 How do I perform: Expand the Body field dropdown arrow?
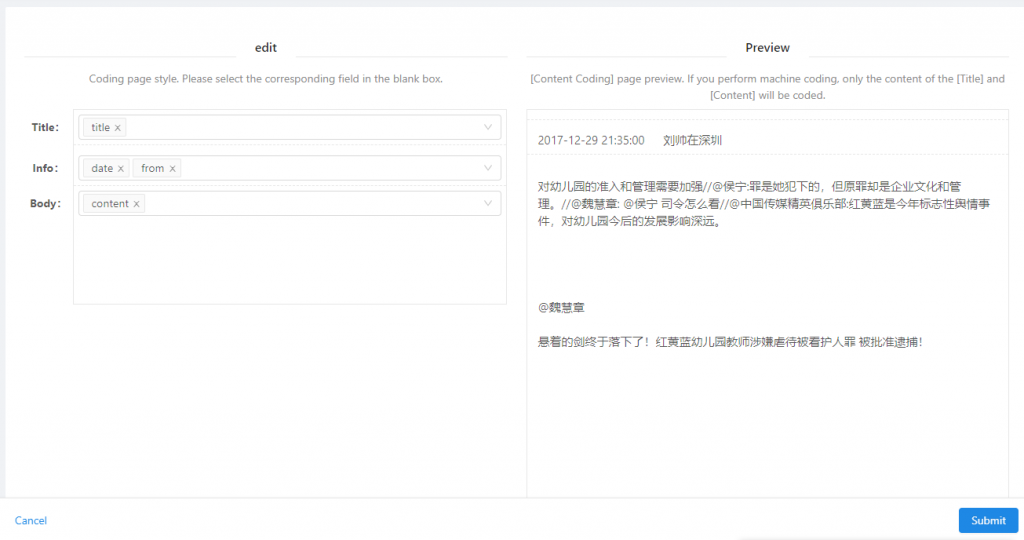(x=488, y=203)
